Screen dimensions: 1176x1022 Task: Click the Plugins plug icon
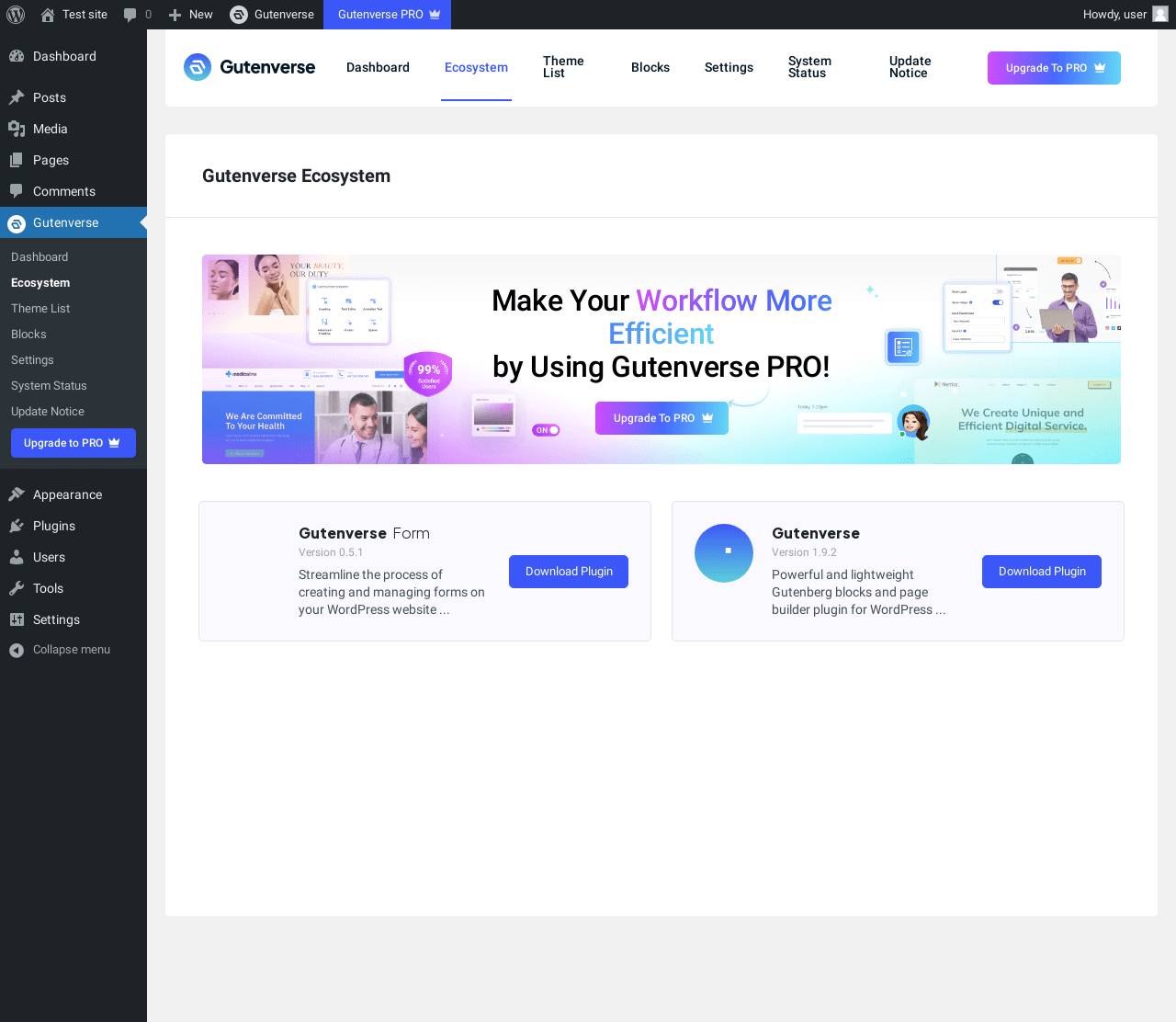point(17,526)
